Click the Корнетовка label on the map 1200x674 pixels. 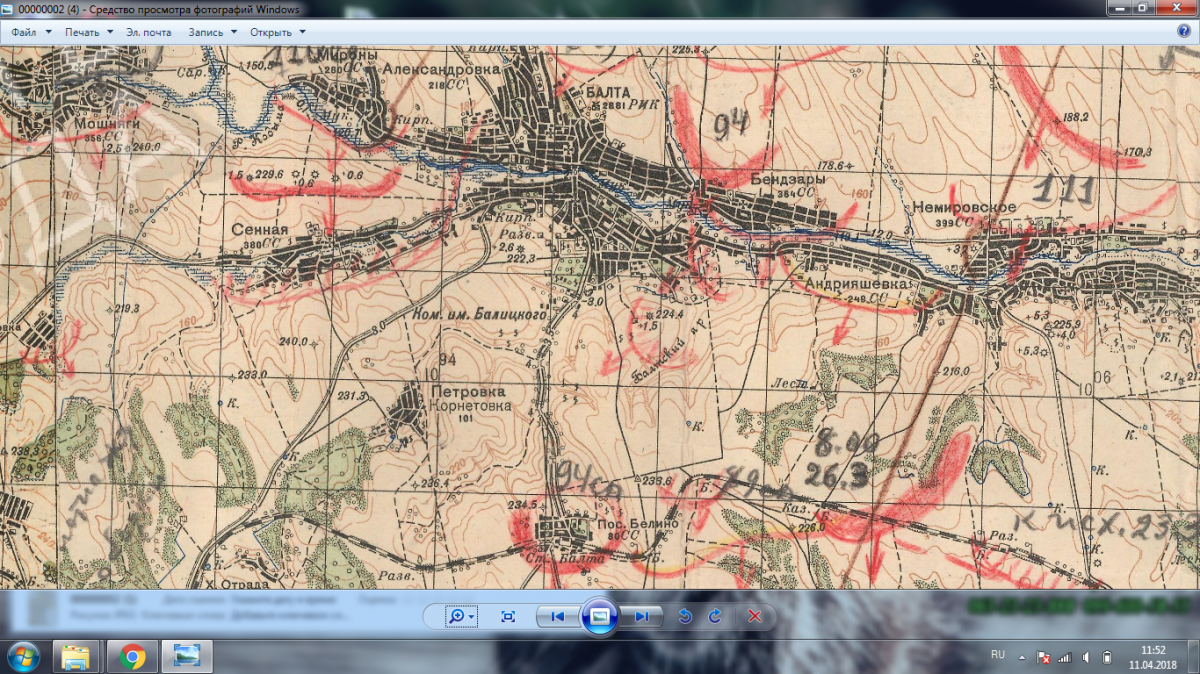pos(469,406)
